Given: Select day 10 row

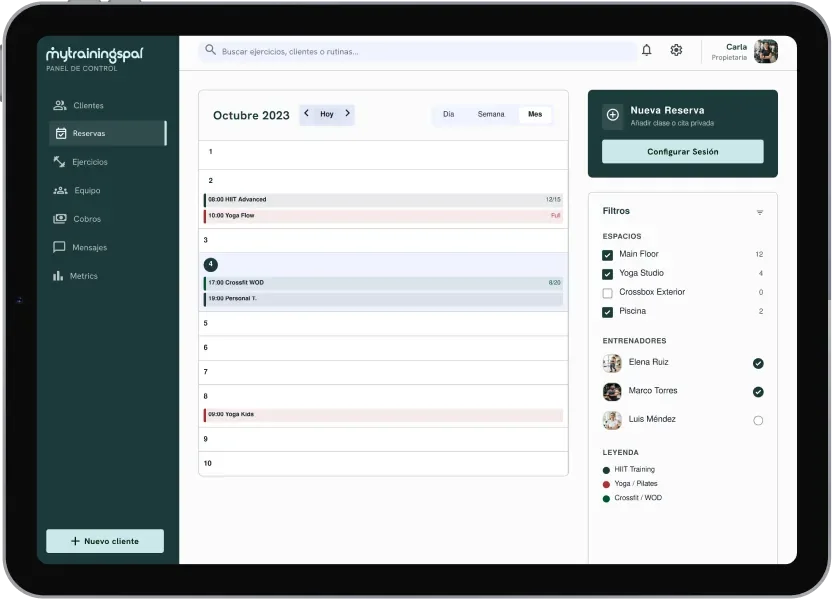Looking at the screenshot, I should [383, 464].
